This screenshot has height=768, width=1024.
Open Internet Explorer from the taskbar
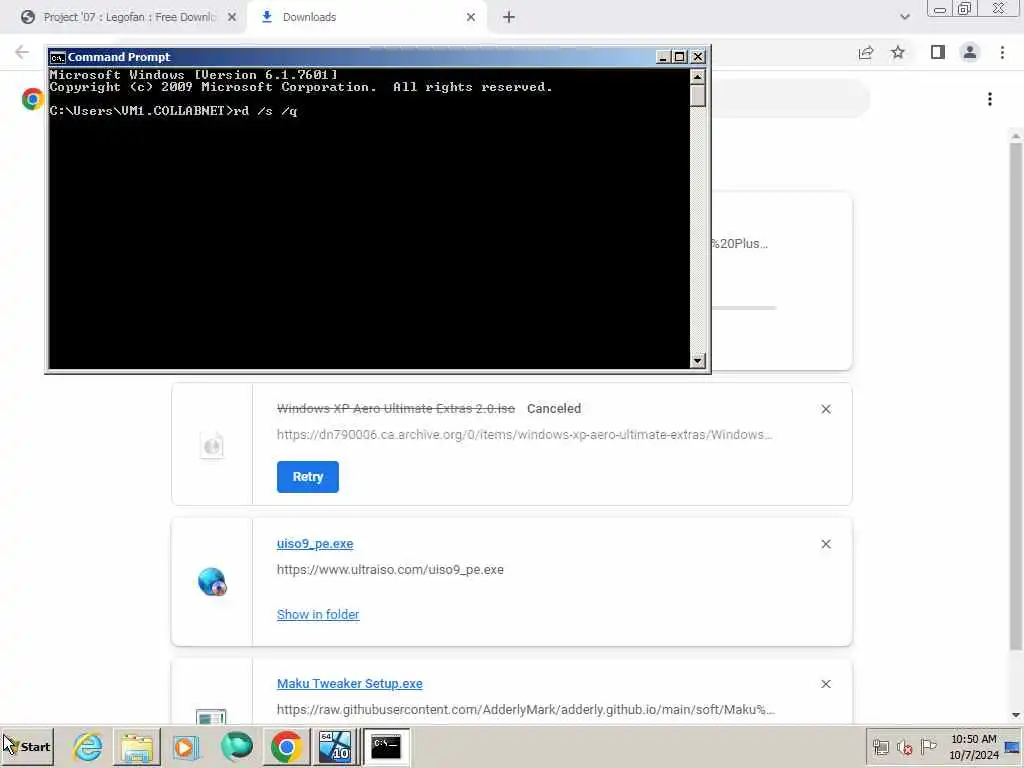tap(88, 746)
